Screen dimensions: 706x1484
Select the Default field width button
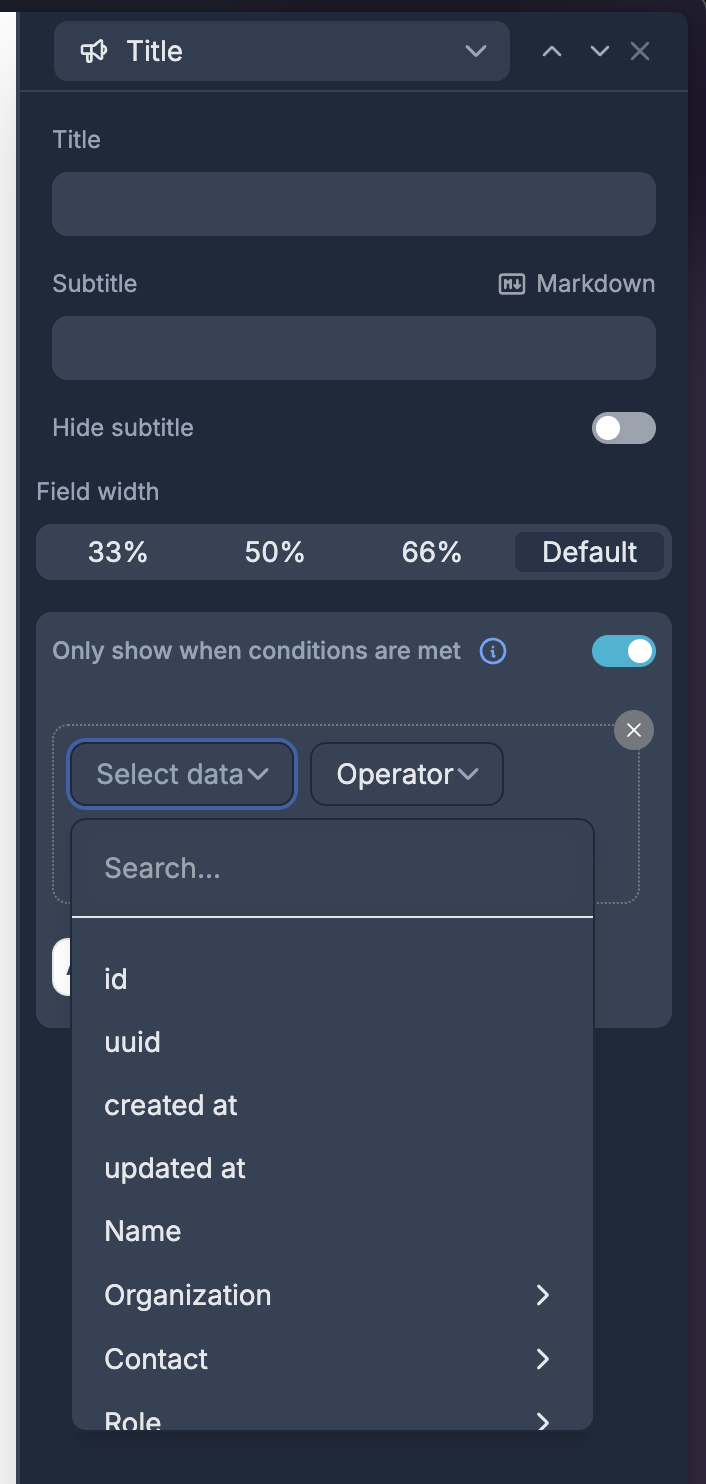click(589, 552)
